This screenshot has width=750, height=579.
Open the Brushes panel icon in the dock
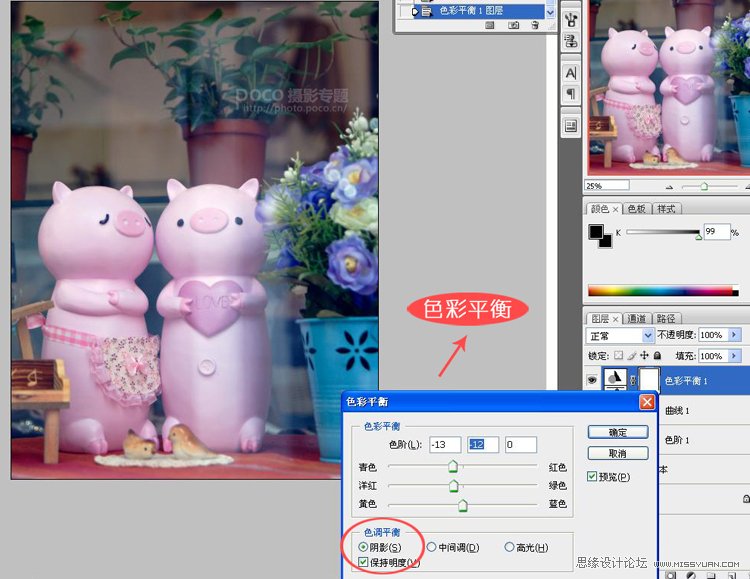click(x=571, y=20)
